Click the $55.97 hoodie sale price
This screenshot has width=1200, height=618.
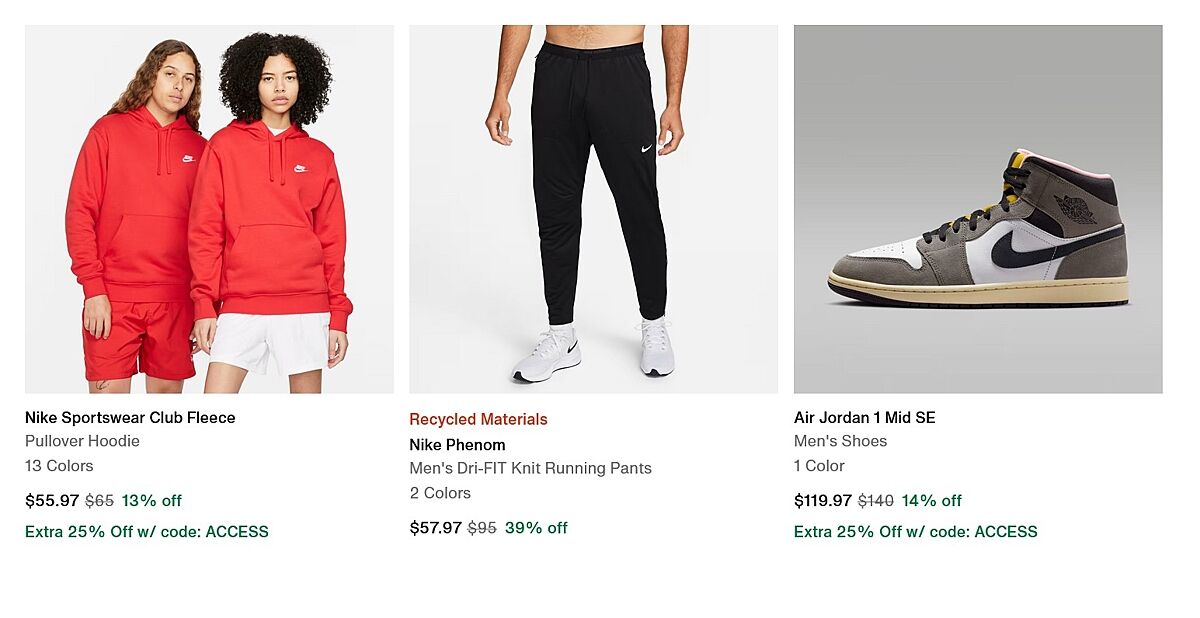pos(52,500)
